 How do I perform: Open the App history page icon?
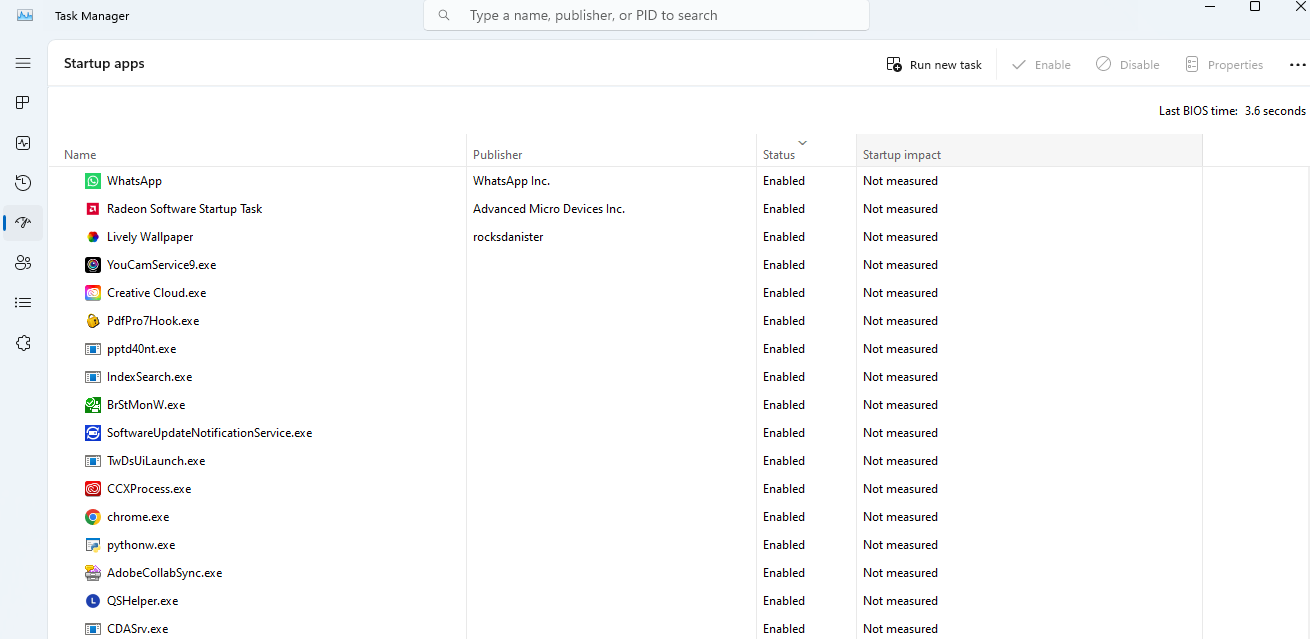[23, 183]
